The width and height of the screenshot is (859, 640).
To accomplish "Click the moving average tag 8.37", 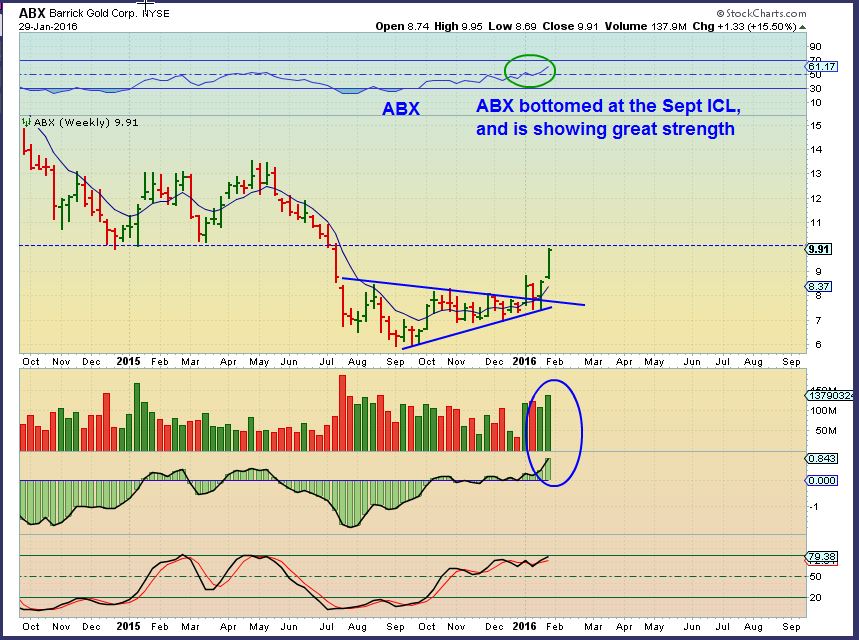I will pyautogui.click(x=819, y=287).
